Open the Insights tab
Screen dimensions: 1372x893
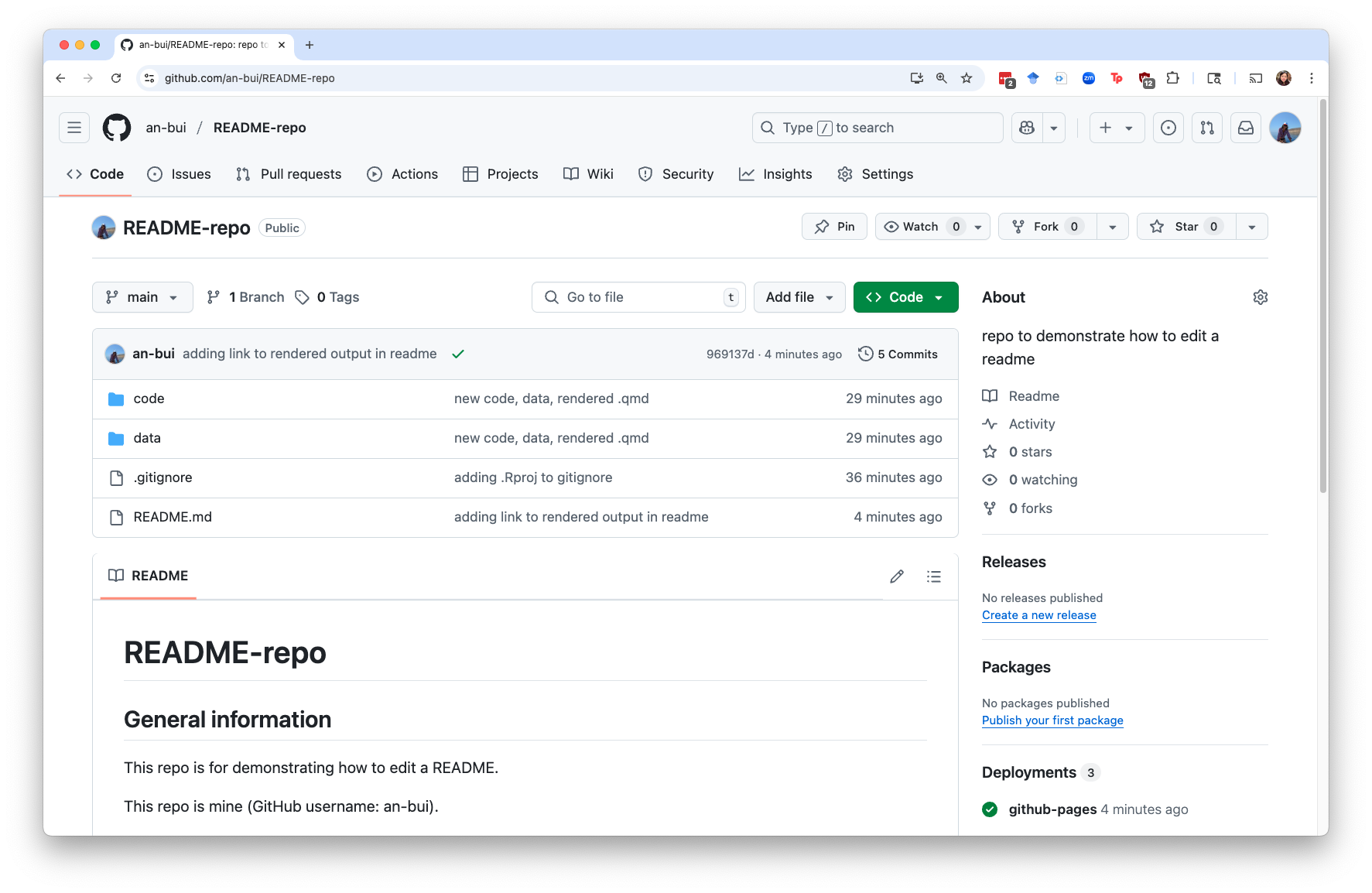pyautogui.click(x=775, y=174)
